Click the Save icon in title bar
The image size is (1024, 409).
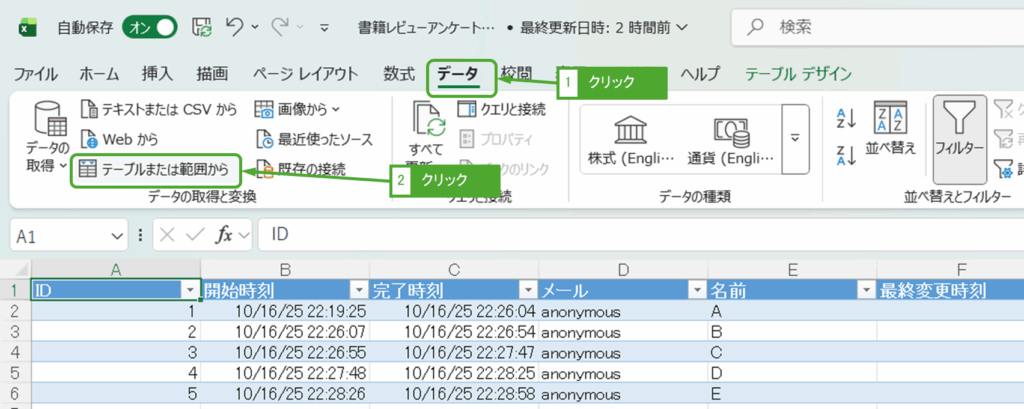(201, 27)
